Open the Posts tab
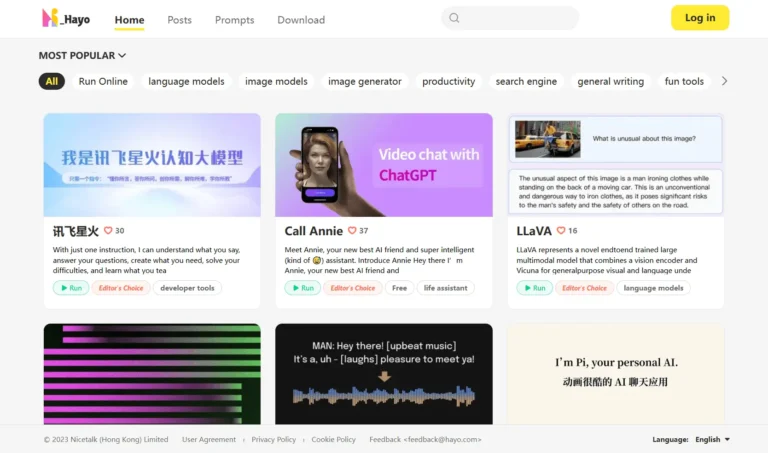This screenshot has width=768, height=453. (179, 20)
